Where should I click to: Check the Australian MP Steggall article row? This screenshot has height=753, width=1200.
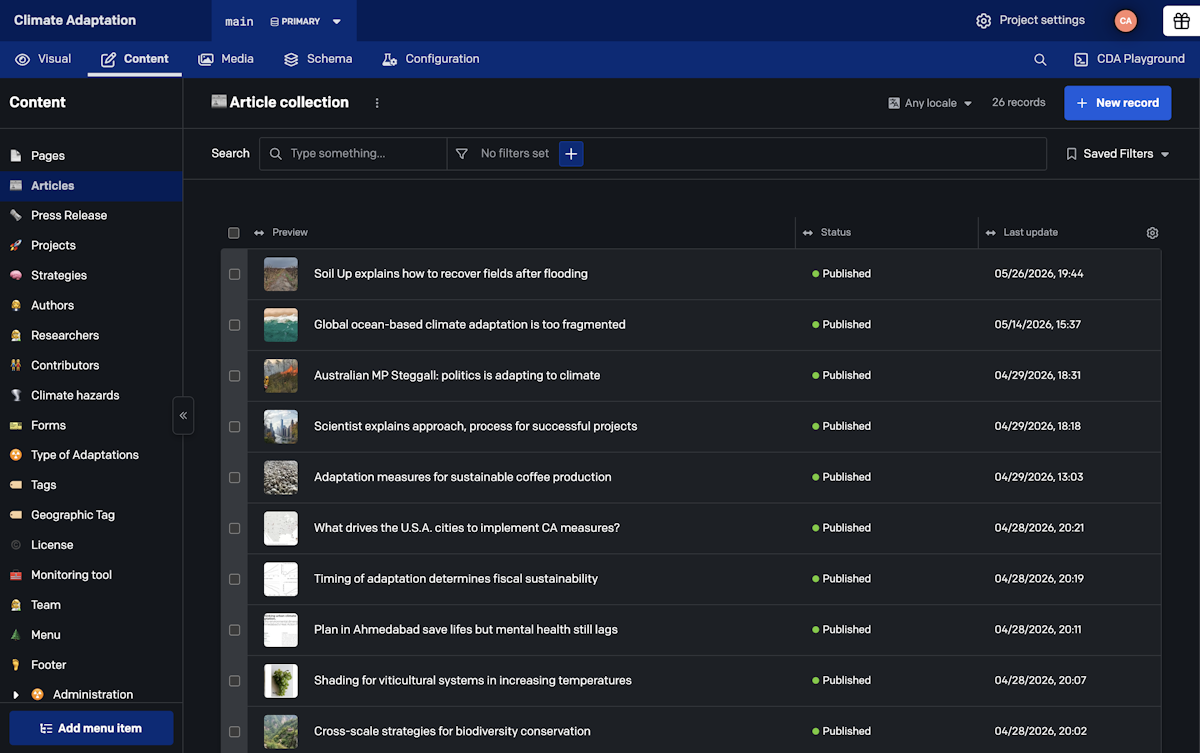point(234,376)
